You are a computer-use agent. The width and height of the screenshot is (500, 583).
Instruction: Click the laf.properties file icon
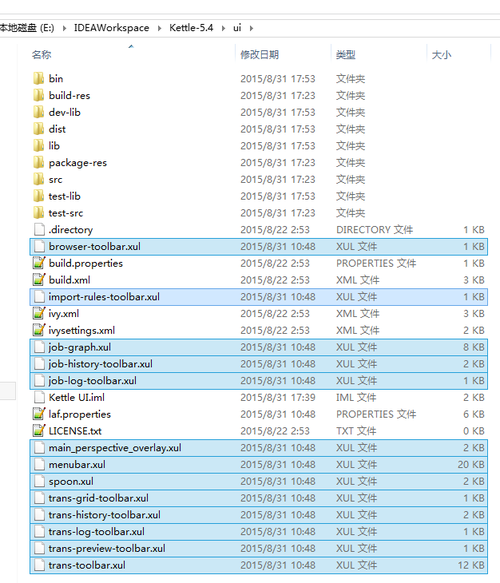click(x=39, y=414)
